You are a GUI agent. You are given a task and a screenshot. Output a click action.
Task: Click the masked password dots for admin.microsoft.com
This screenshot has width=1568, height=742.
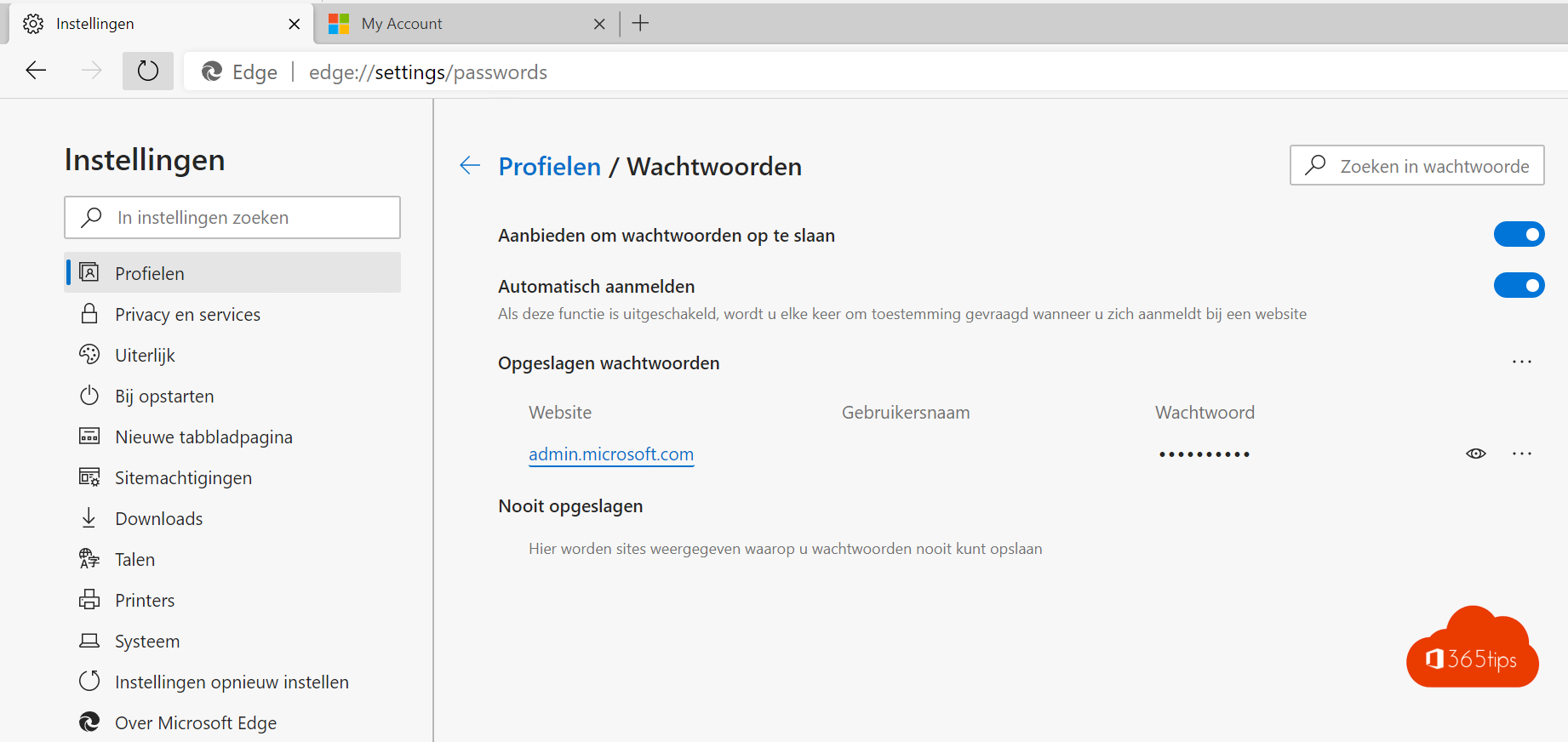[x=1205, y=454]
